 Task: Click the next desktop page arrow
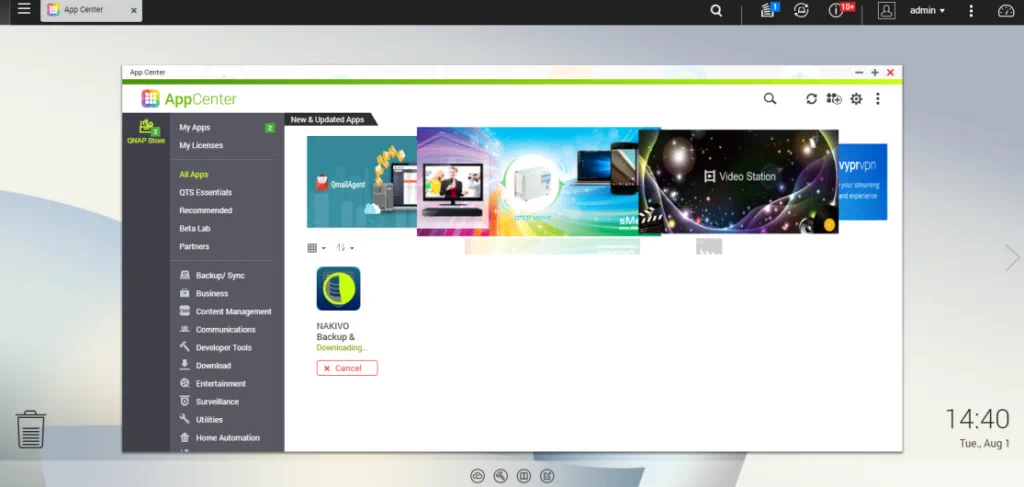point(1012,258)
